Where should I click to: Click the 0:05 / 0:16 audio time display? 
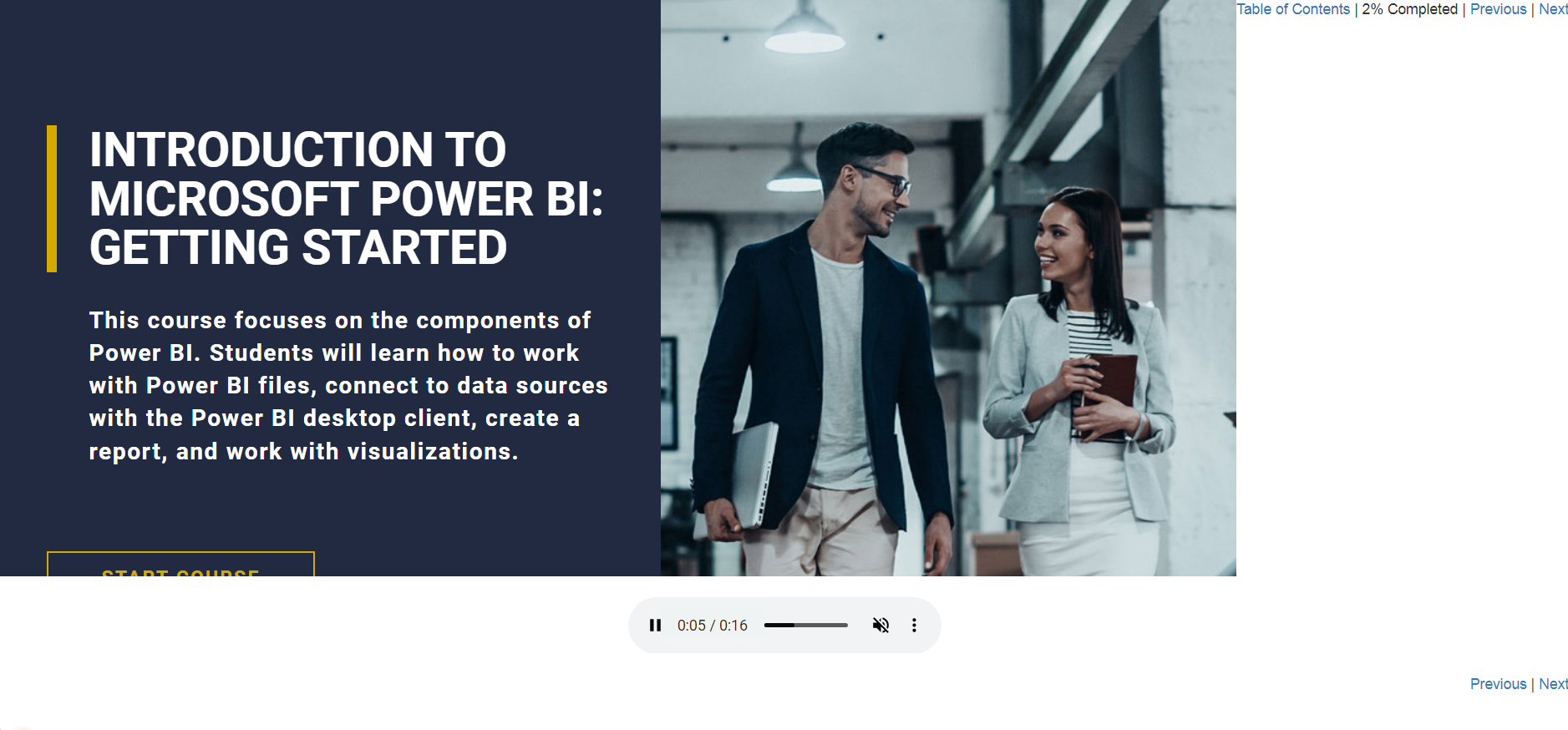(712, 625)
